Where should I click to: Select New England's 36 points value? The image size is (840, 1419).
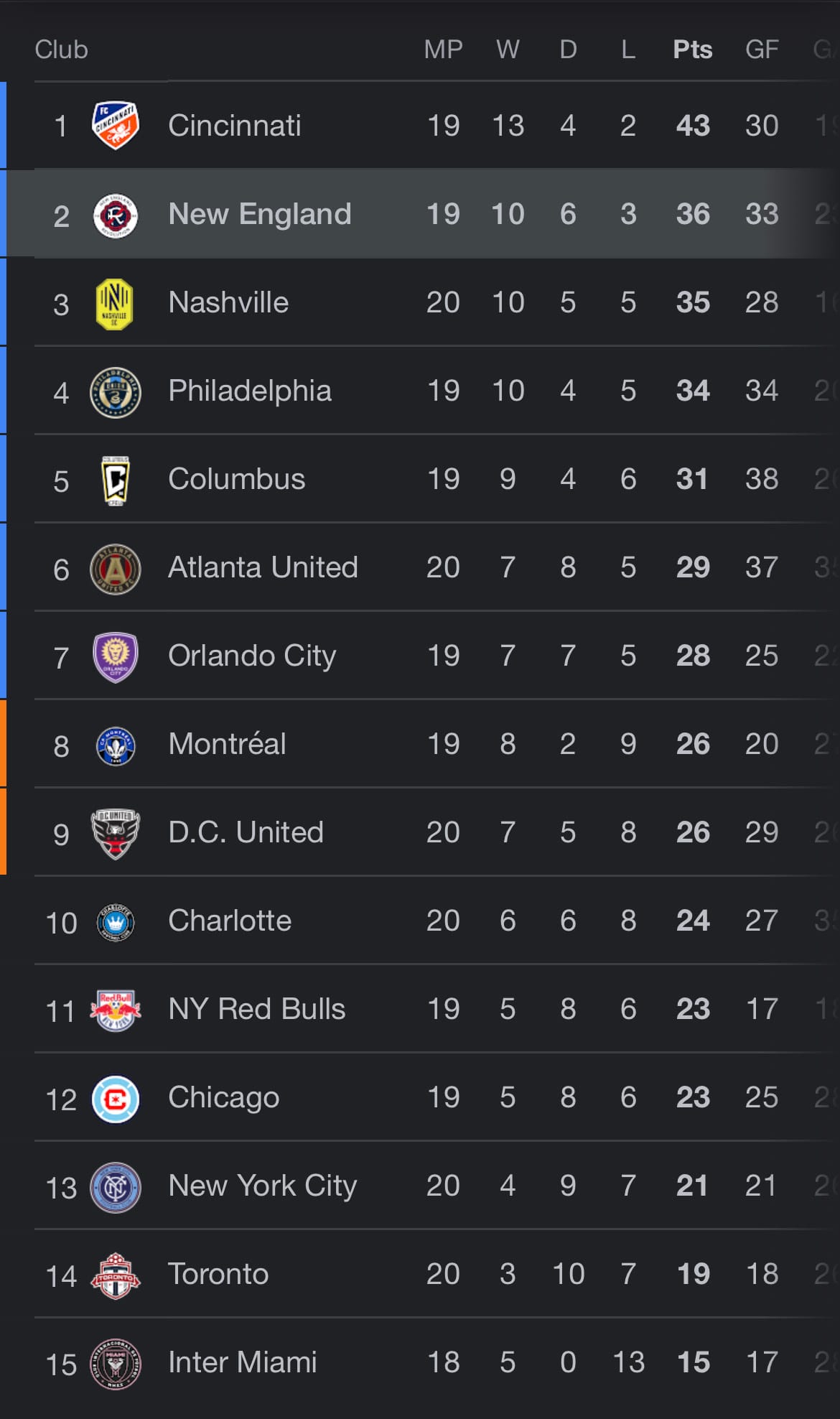click(693, 214)
